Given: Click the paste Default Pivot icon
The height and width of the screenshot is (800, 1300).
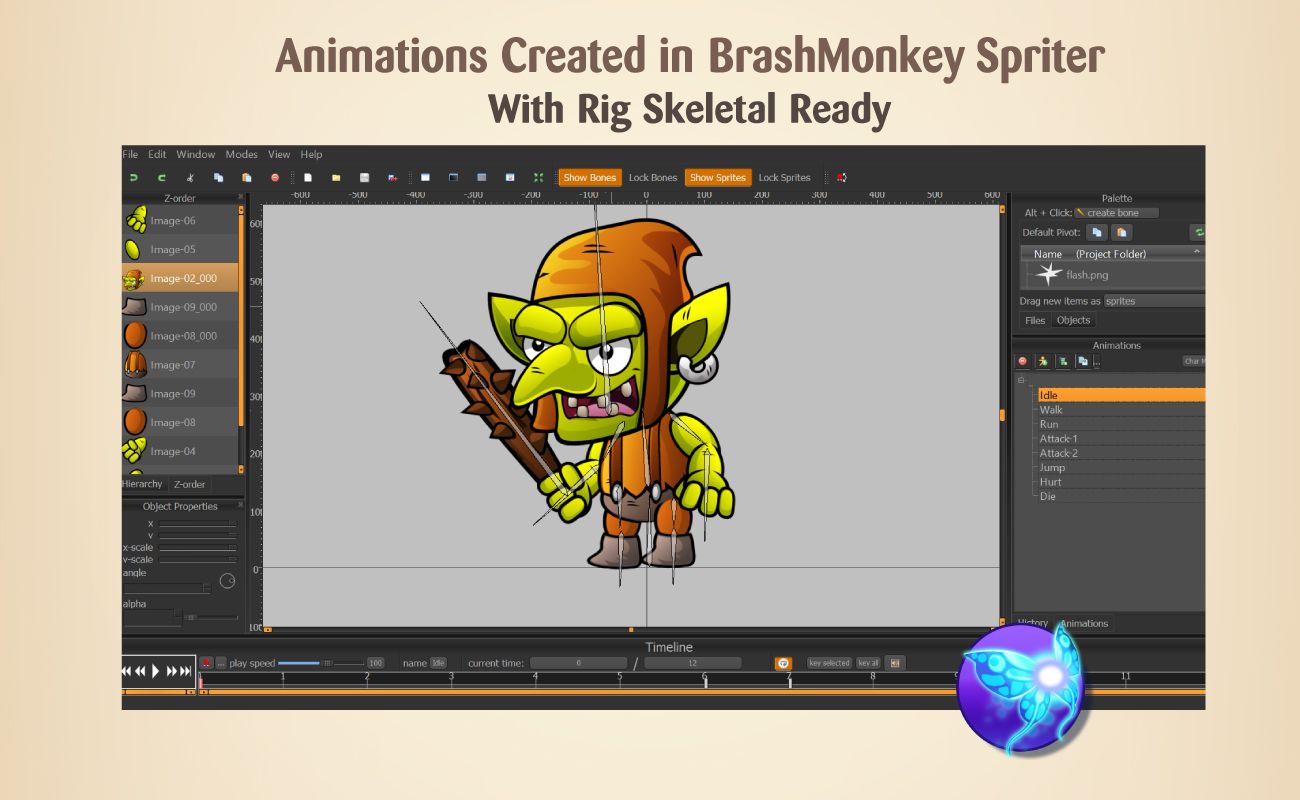Looking at the screenshot, I should 1122,232.
